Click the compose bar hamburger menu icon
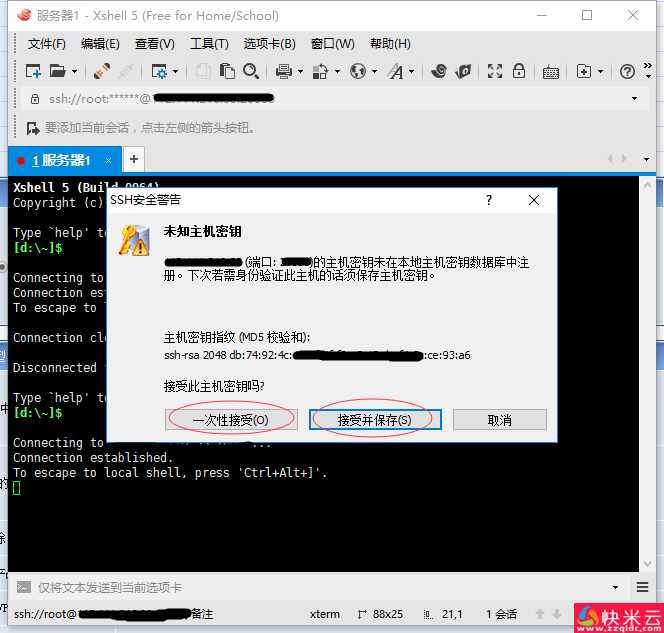Screen dimensions: 664x633 click(642, 587)
